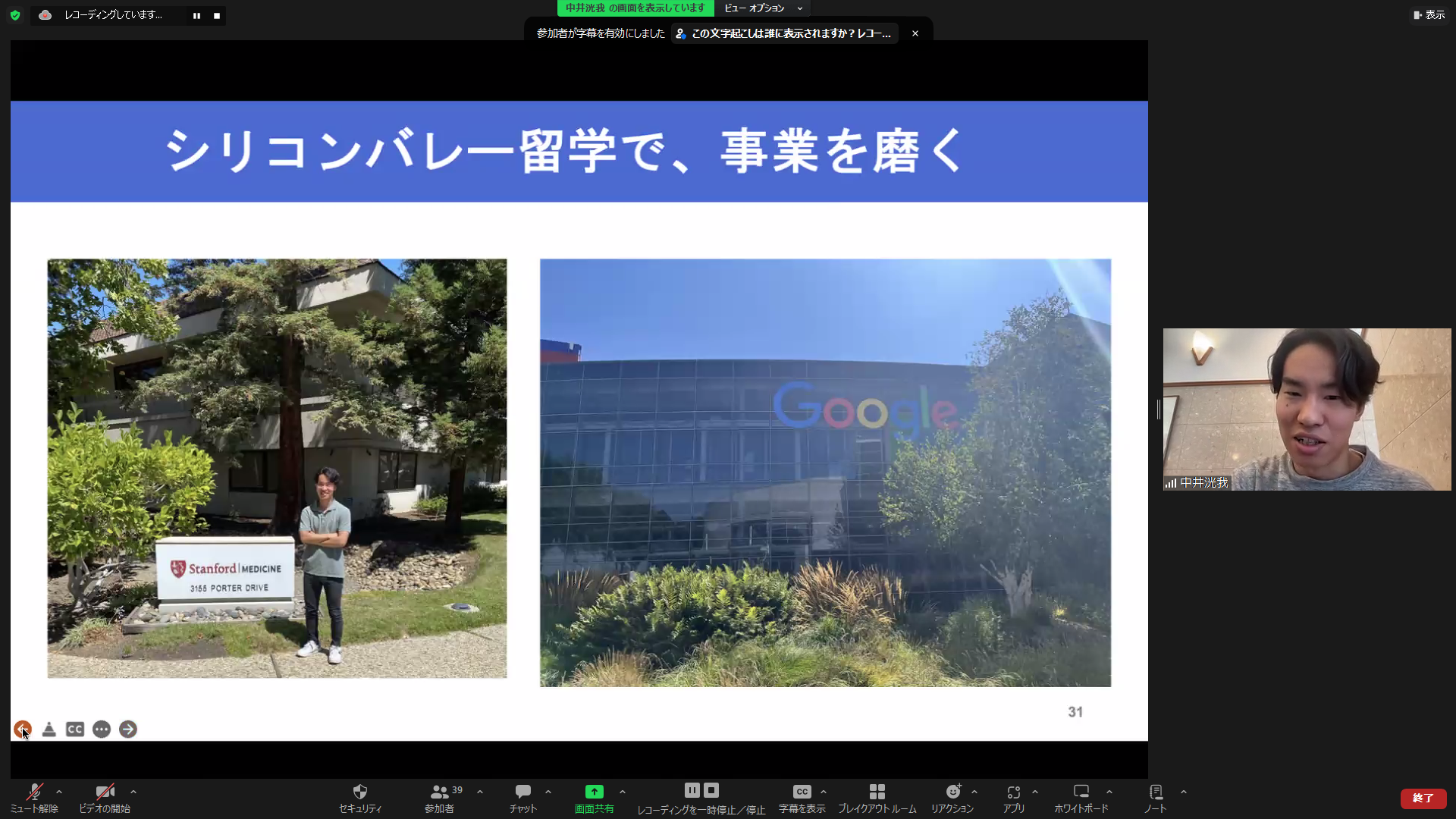Close the captions notification banner
Viewport: 1456px width, 819px height.
coord(915,33)
